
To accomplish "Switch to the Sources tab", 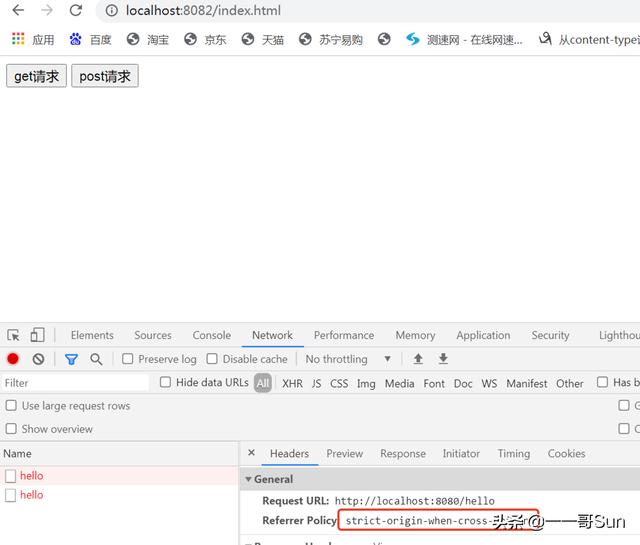I will pos(153,335).
